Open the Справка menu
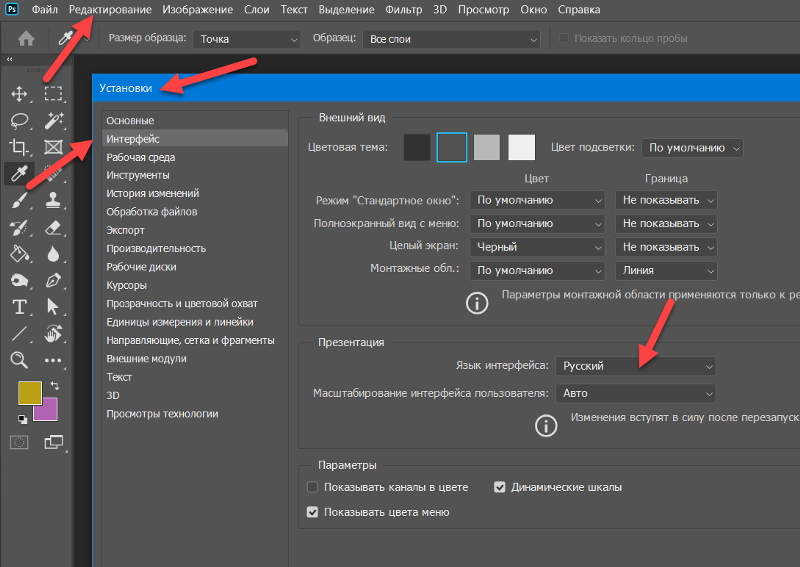The width and height of the screenshot is (800, 567). (579, 10)
